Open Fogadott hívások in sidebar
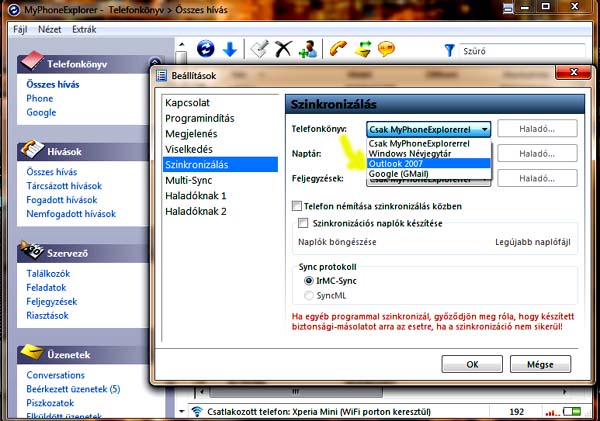Image resolution: width=600 pixels, height=421 pixels. pos(62,200)
